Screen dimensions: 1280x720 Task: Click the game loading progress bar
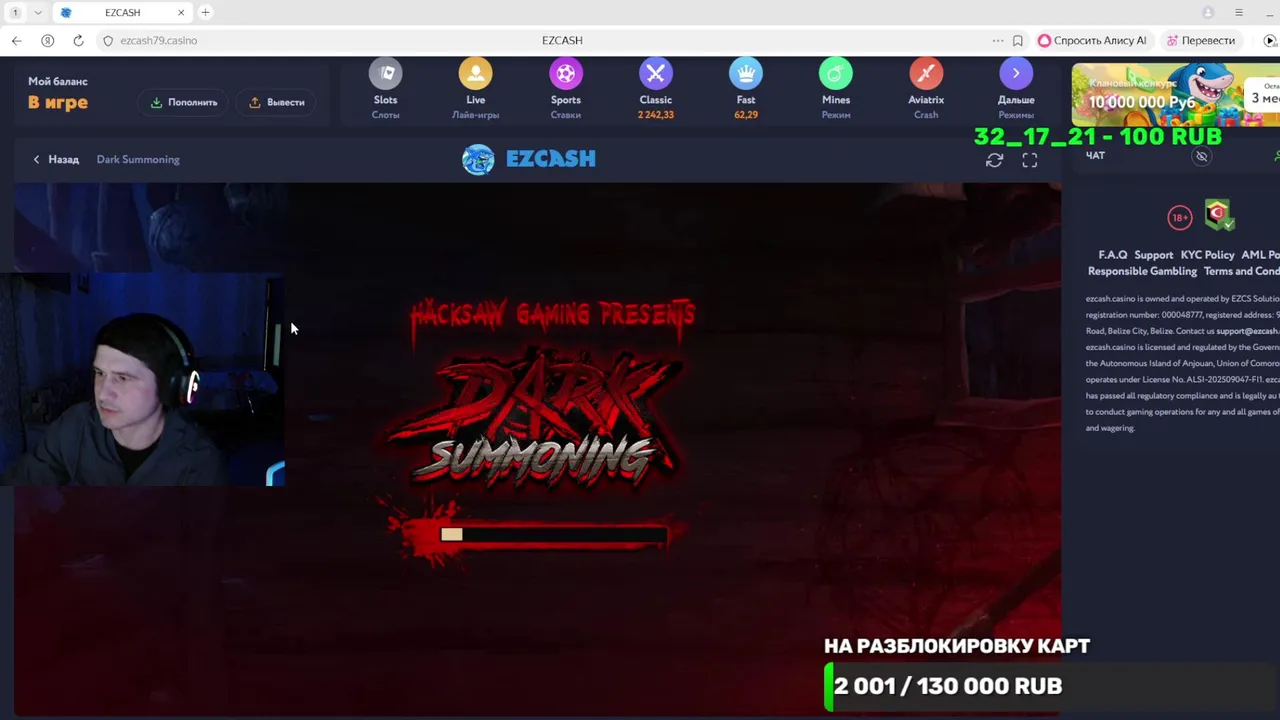click(x=553, y=535)
